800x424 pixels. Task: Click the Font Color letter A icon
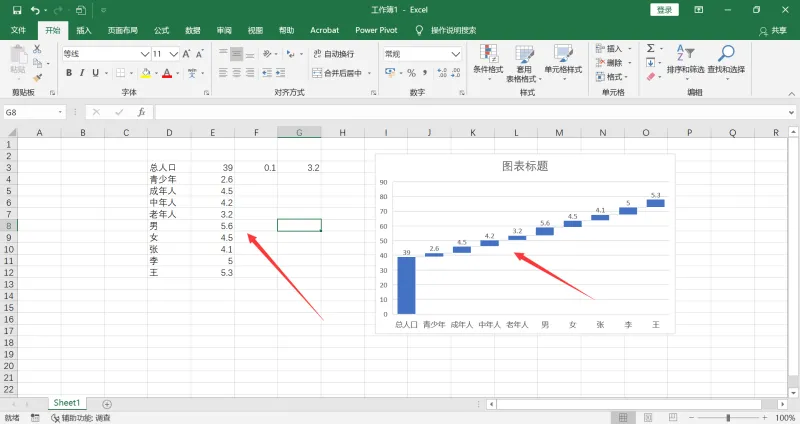tap(167, 73)
